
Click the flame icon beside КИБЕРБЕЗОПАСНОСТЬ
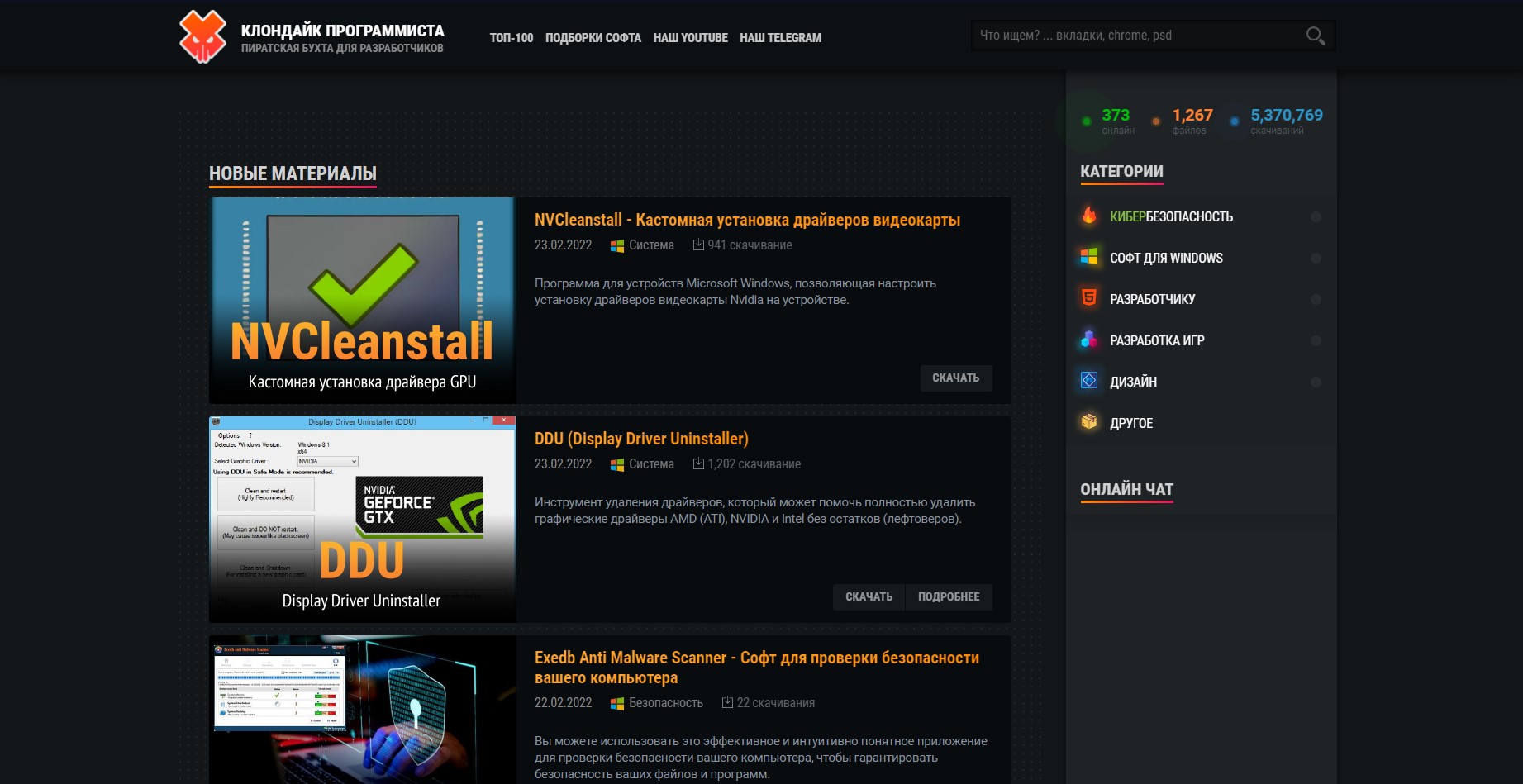tap(1089, 216)
